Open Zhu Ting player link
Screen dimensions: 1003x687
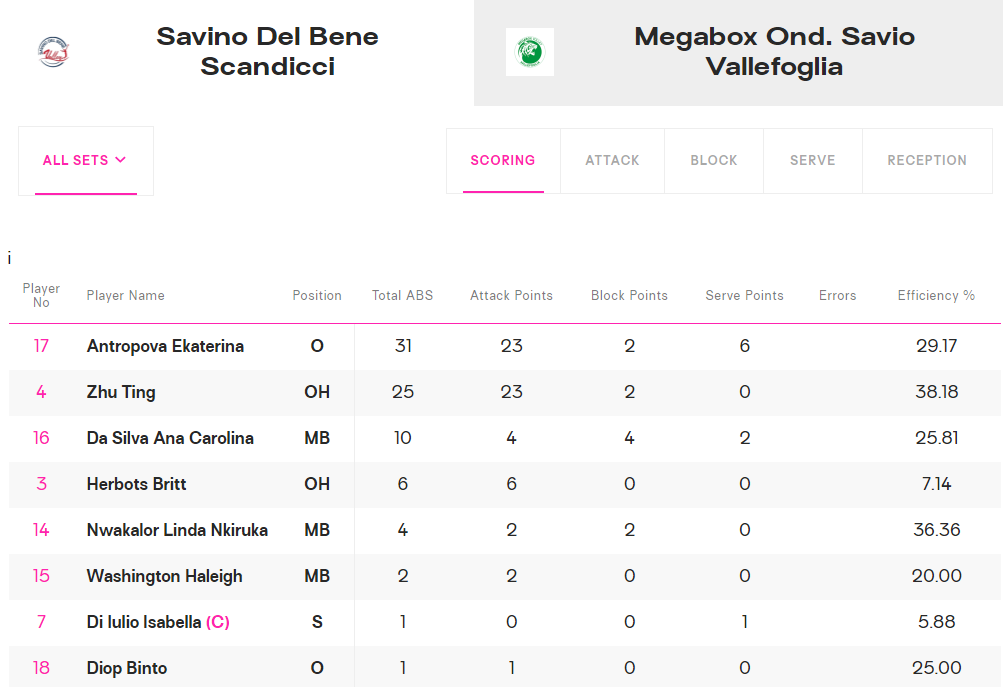point(121,392)
